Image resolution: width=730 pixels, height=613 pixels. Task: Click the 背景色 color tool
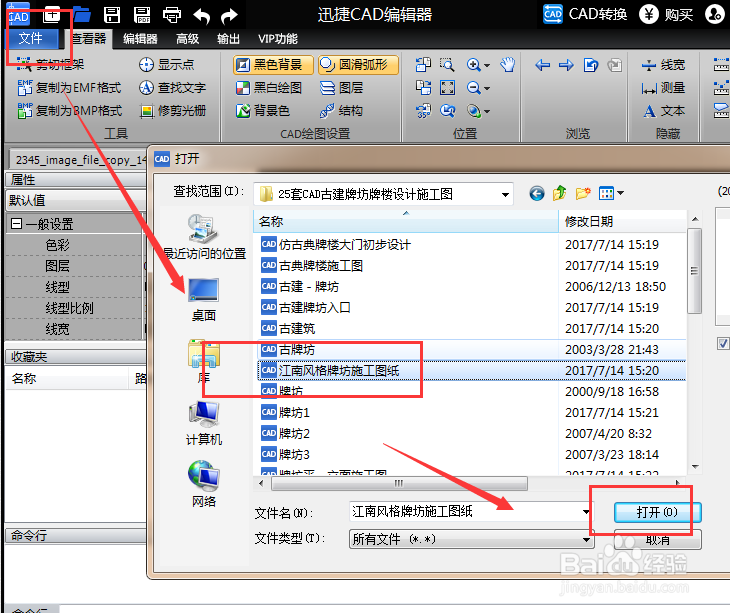[263, 111]
